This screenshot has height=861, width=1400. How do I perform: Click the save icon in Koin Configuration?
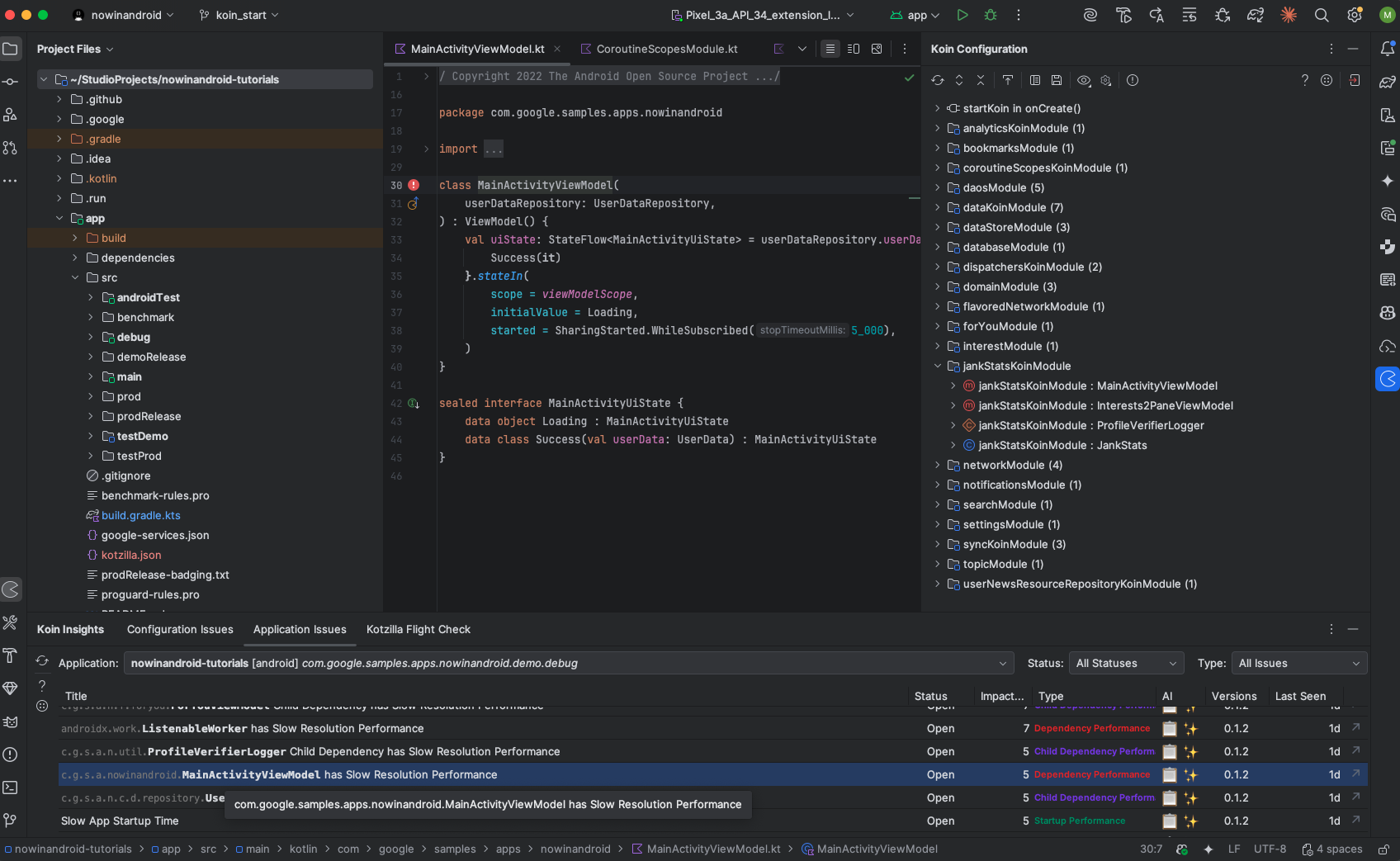[x=1057, y=80]
